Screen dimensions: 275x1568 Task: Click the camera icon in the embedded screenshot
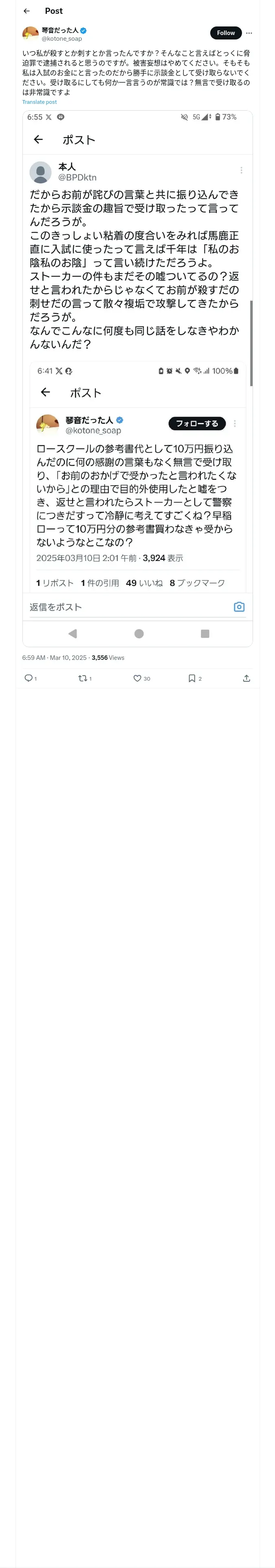coord(239,607)
